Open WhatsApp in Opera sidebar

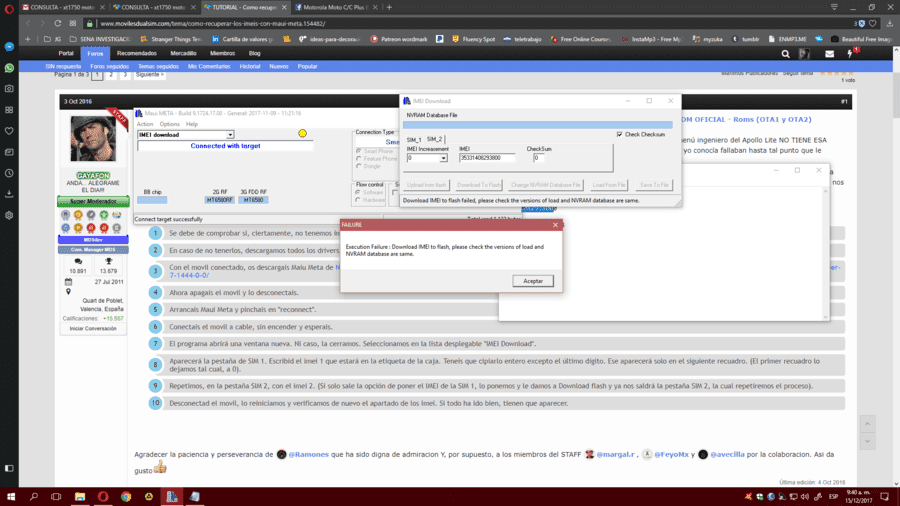pyautogui.click(x=9, y=68)
